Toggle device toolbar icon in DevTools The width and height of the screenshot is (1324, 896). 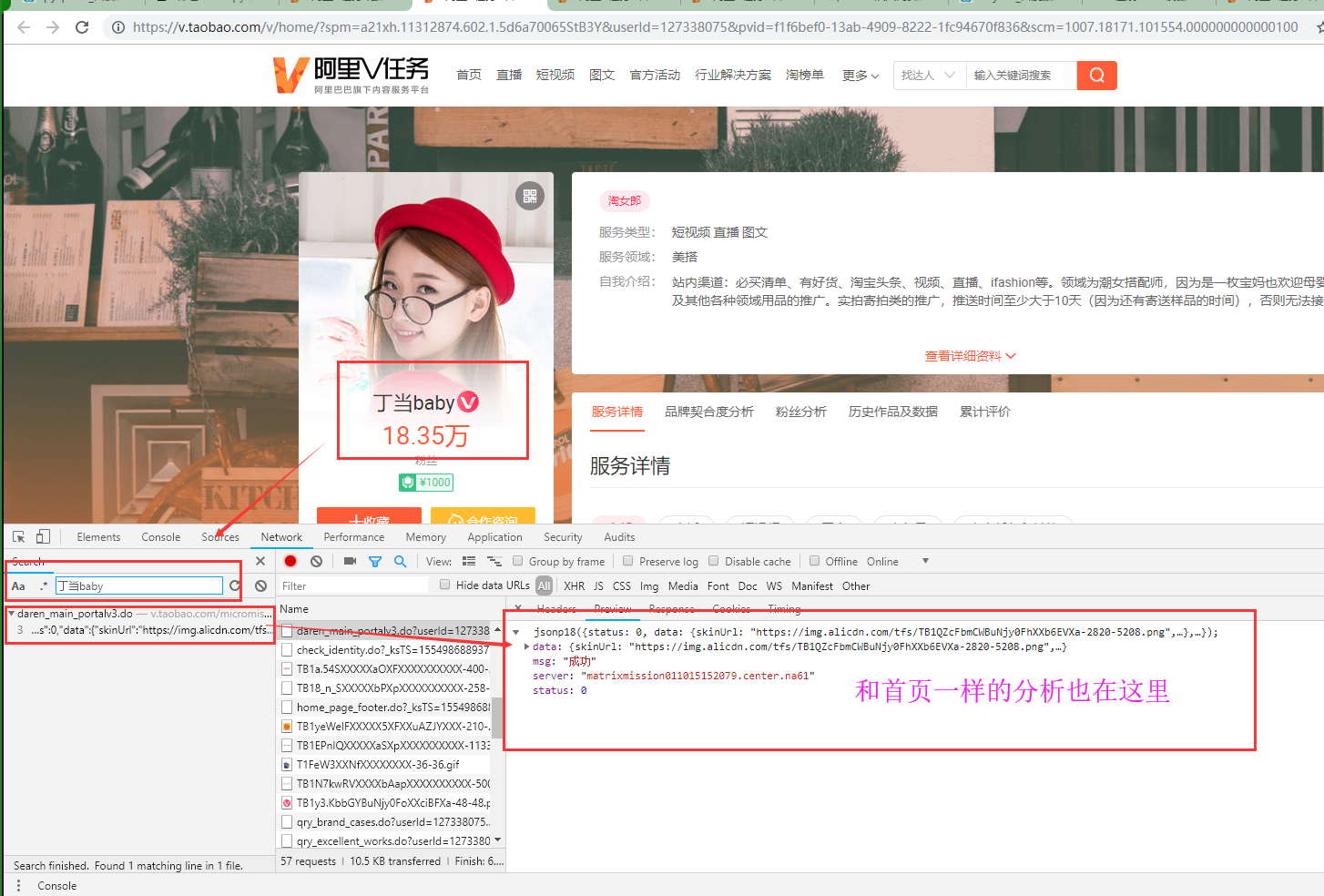(x=43, y=537)
